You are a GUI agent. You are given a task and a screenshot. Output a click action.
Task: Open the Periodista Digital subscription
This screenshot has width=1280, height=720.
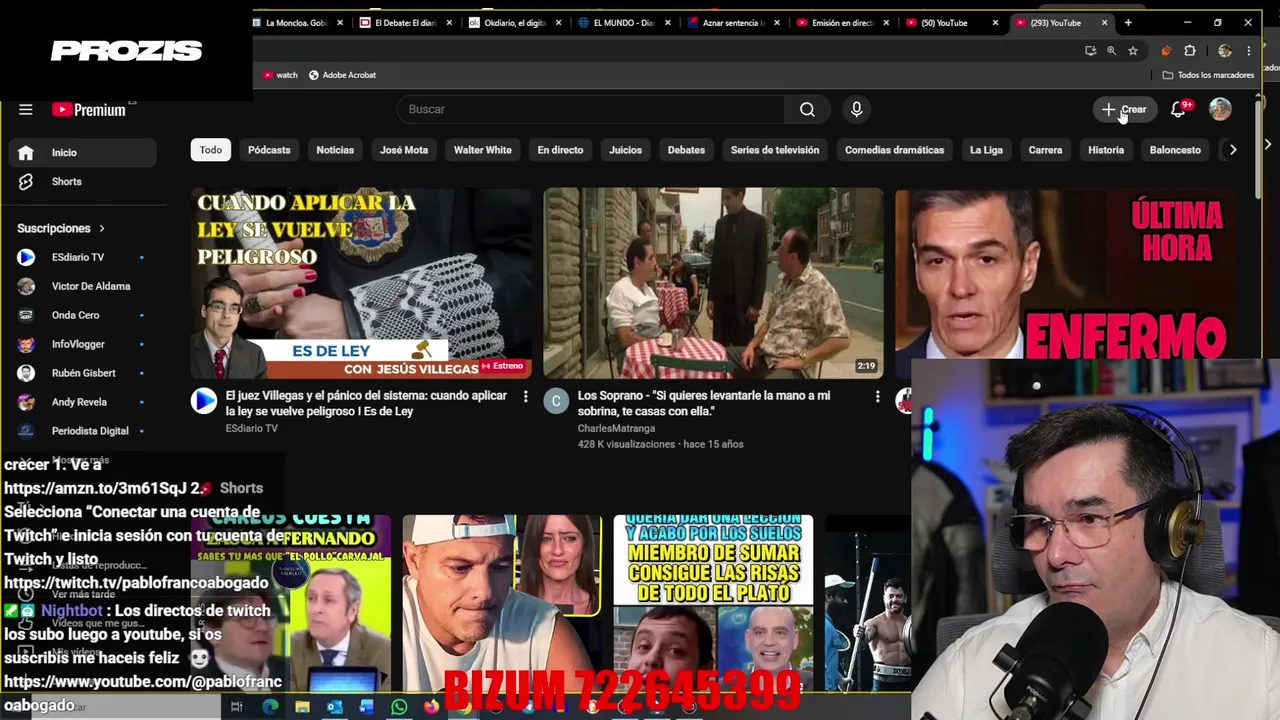coord(82,431)
